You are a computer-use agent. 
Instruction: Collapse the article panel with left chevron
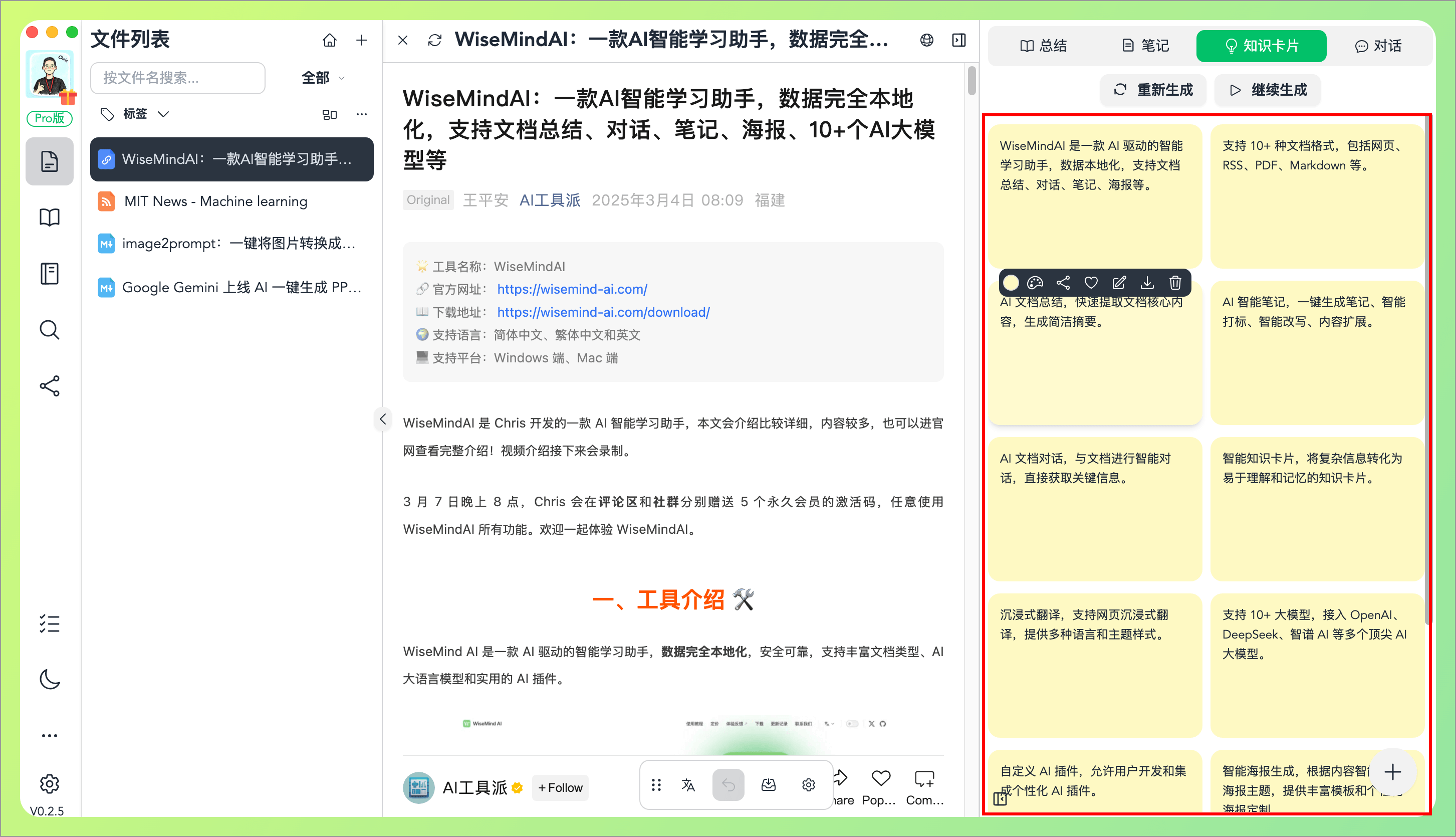[x=382, y=419]
